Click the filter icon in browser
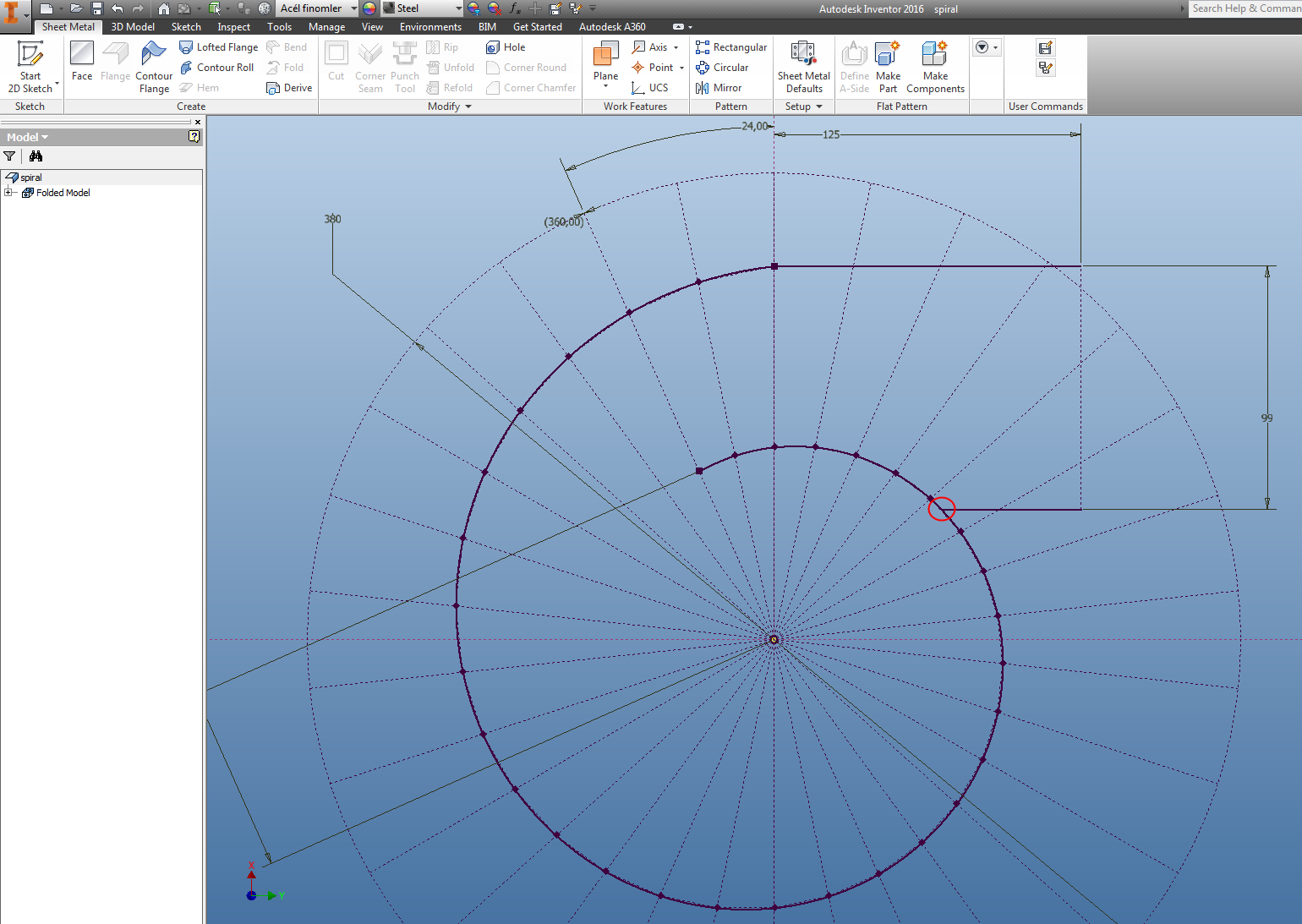Screen dimensions: 1302x924 [9, 156]
